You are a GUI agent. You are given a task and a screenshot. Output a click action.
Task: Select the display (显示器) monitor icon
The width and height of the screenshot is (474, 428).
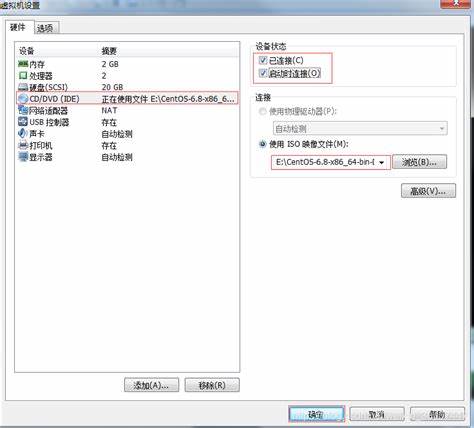(23, 157)
